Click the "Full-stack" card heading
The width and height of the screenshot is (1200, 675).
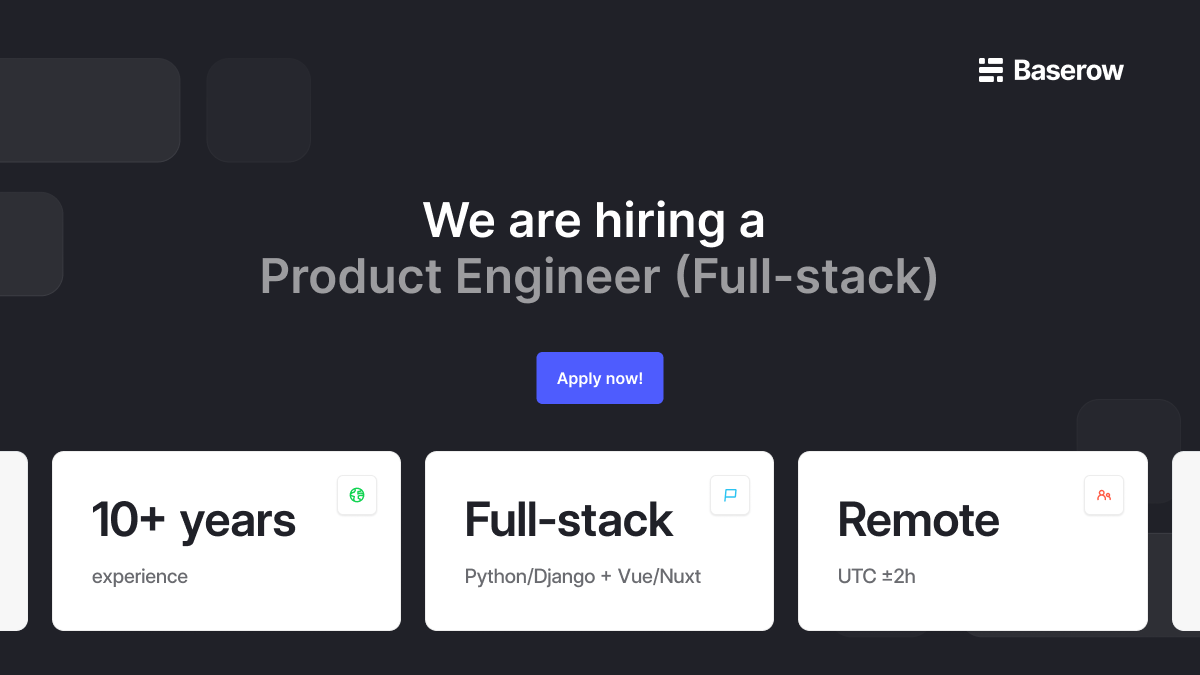click(x=568, y=521)
